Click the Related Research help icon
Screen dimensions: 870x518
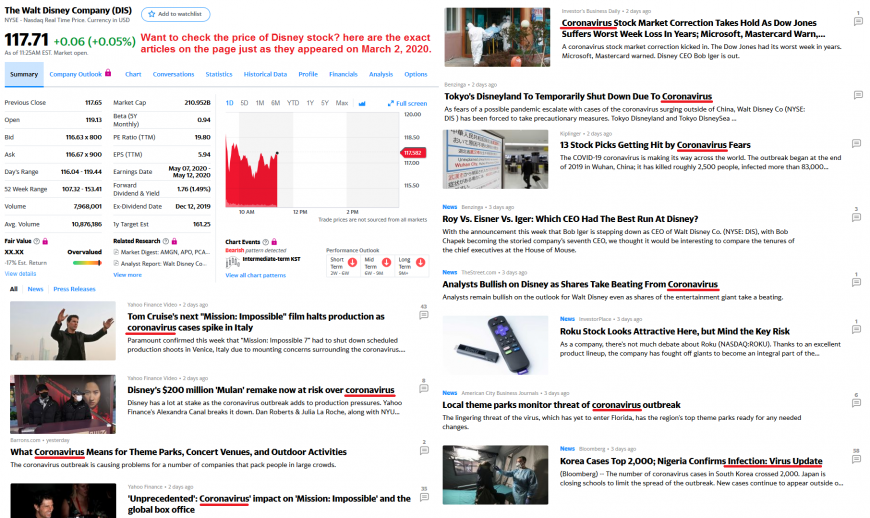tap(165, 241)
